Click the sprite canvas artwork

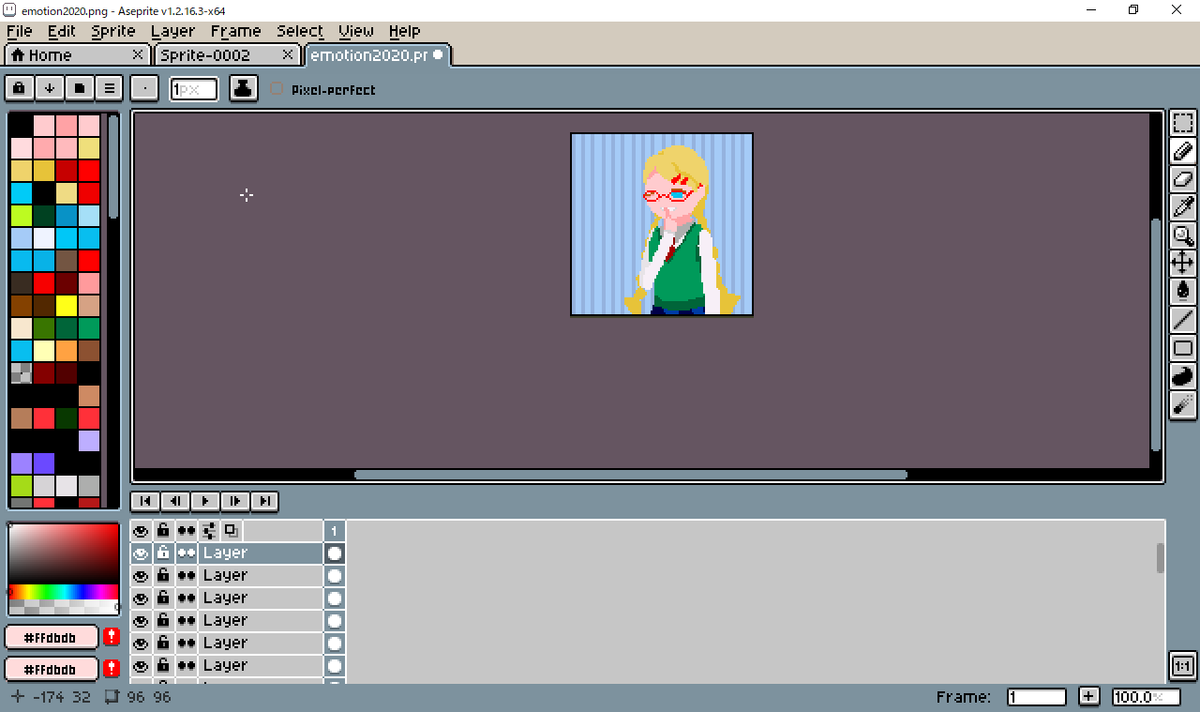click(662, 224)
